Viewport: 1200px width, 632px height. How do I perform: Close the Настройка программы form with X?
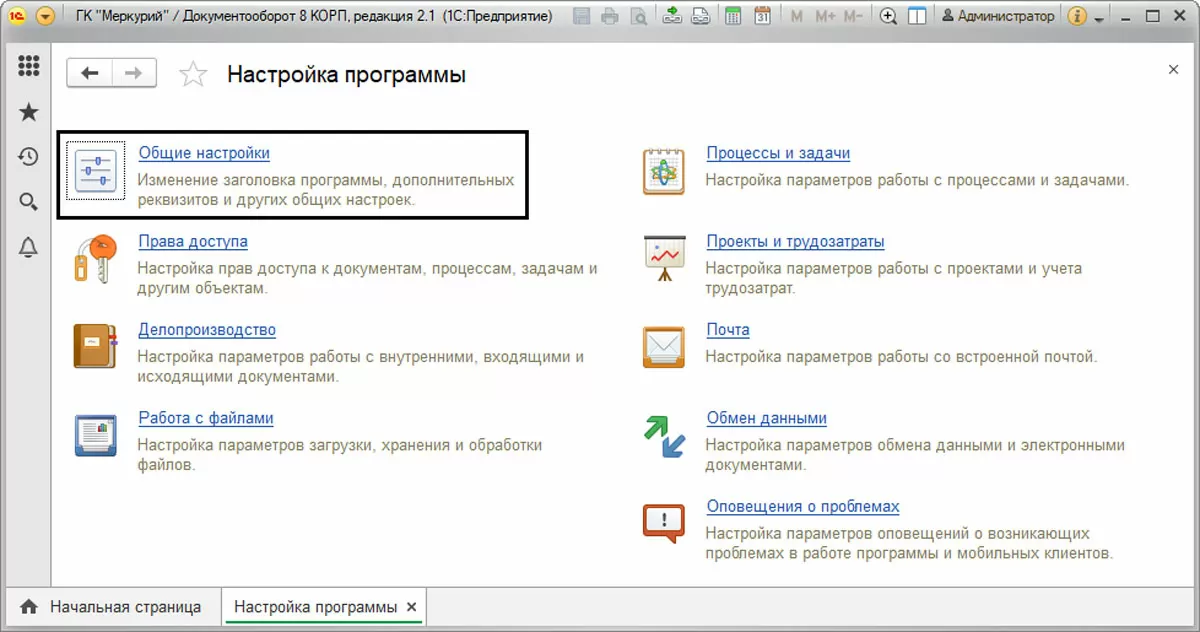coord(1173,69)
